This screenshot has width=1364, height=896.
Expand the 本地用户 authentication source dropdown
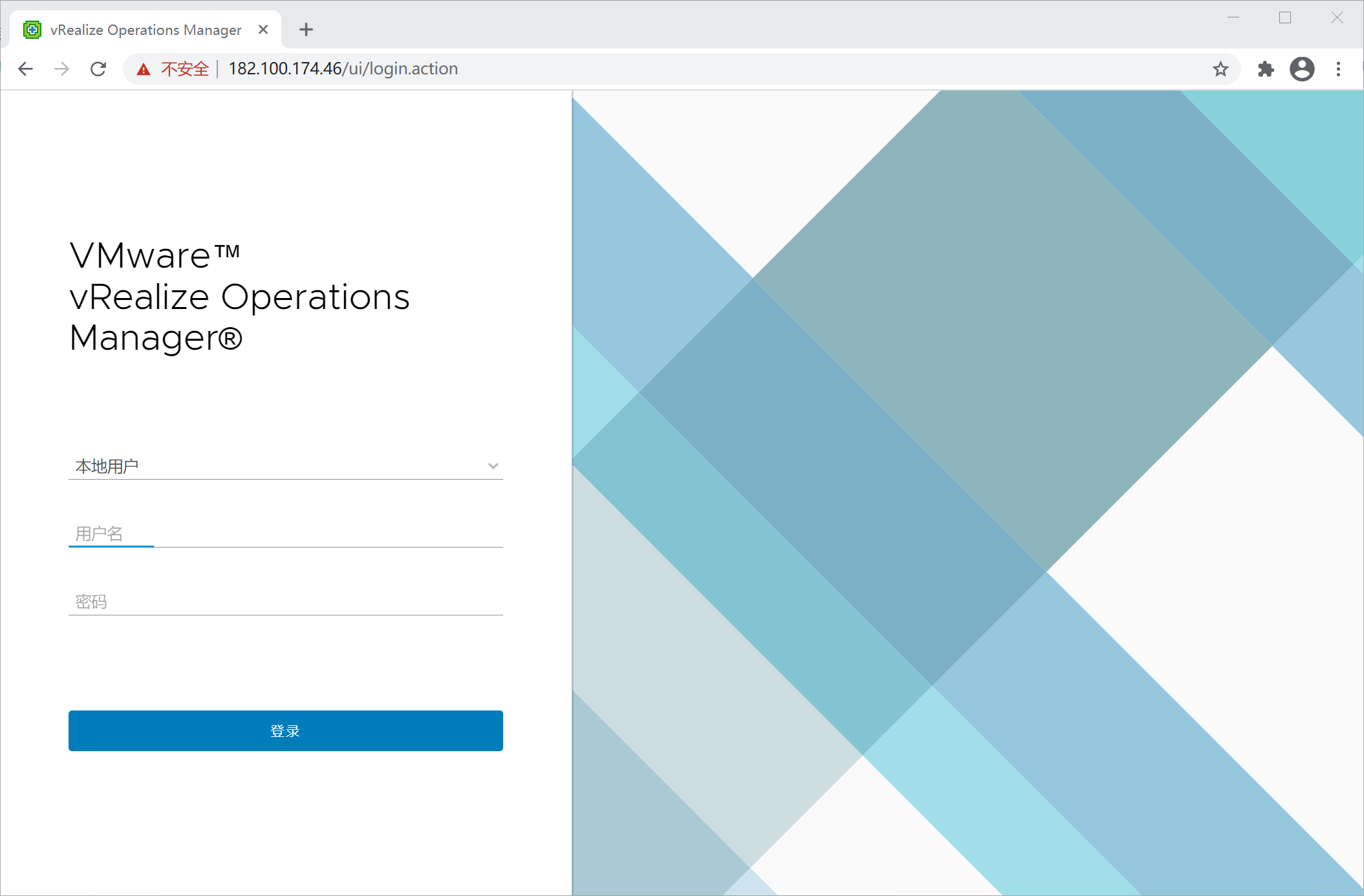(x=285, y=465)
